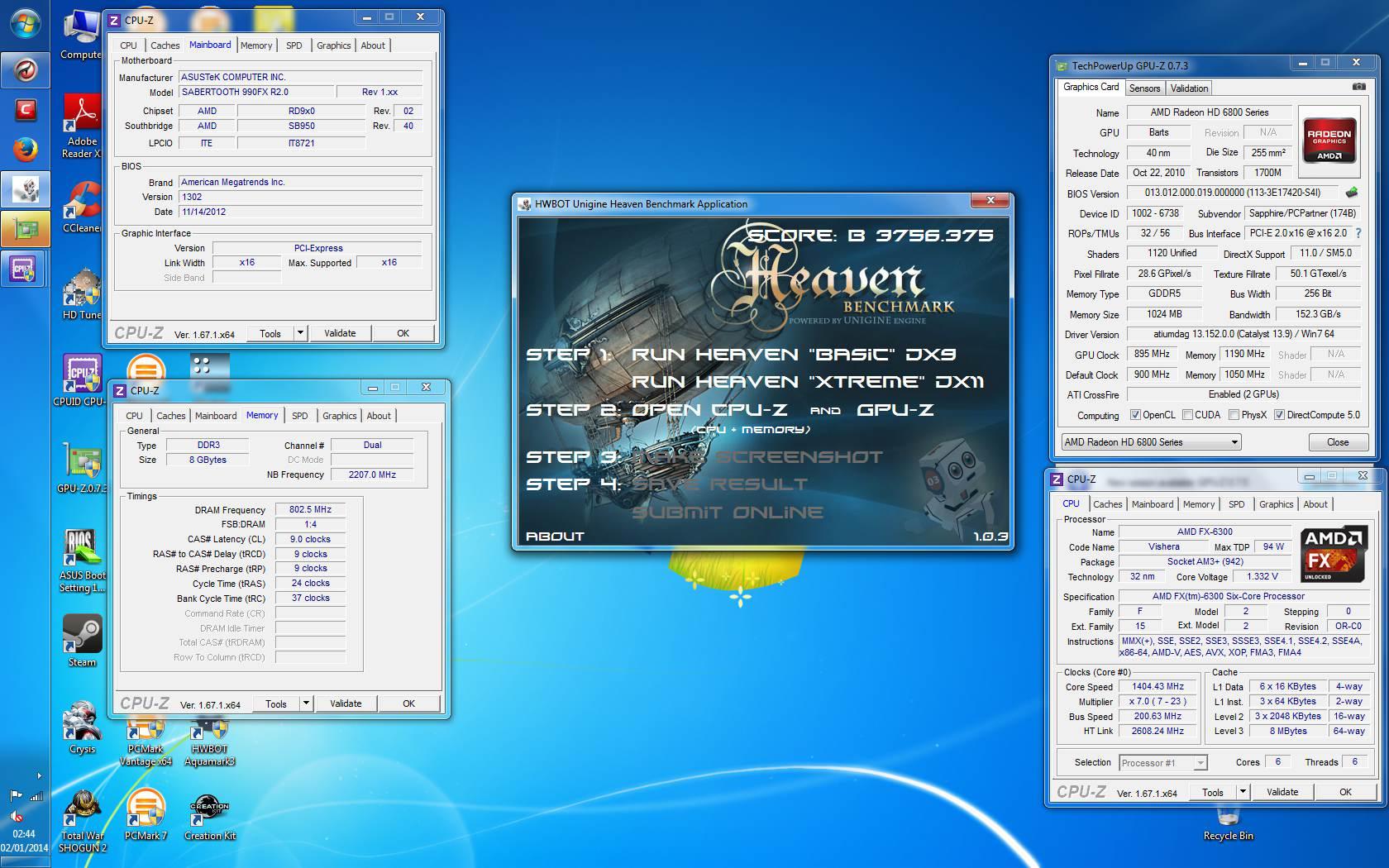Open Action Center flag in tray
Viewport: 1389px width, 868px height.
tap(16, 795)
